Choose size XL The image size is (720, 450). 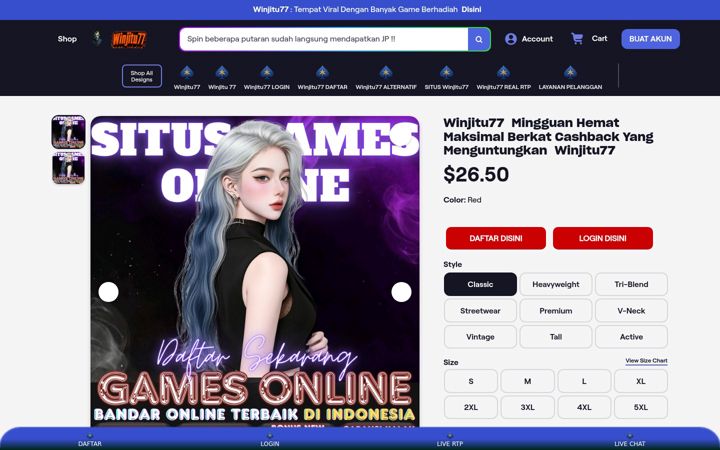coord(641,381)
